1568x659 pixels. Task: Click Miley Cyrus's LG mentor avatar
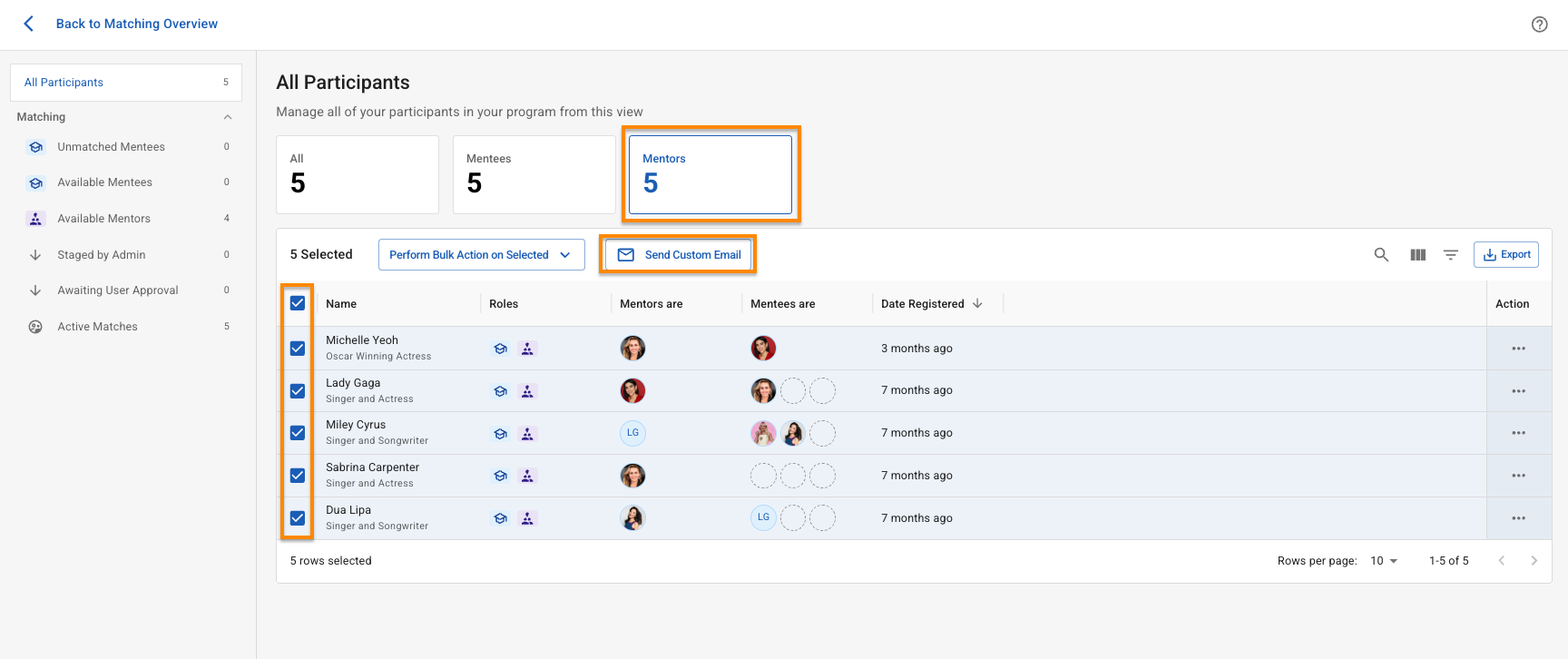pos(632,433)
